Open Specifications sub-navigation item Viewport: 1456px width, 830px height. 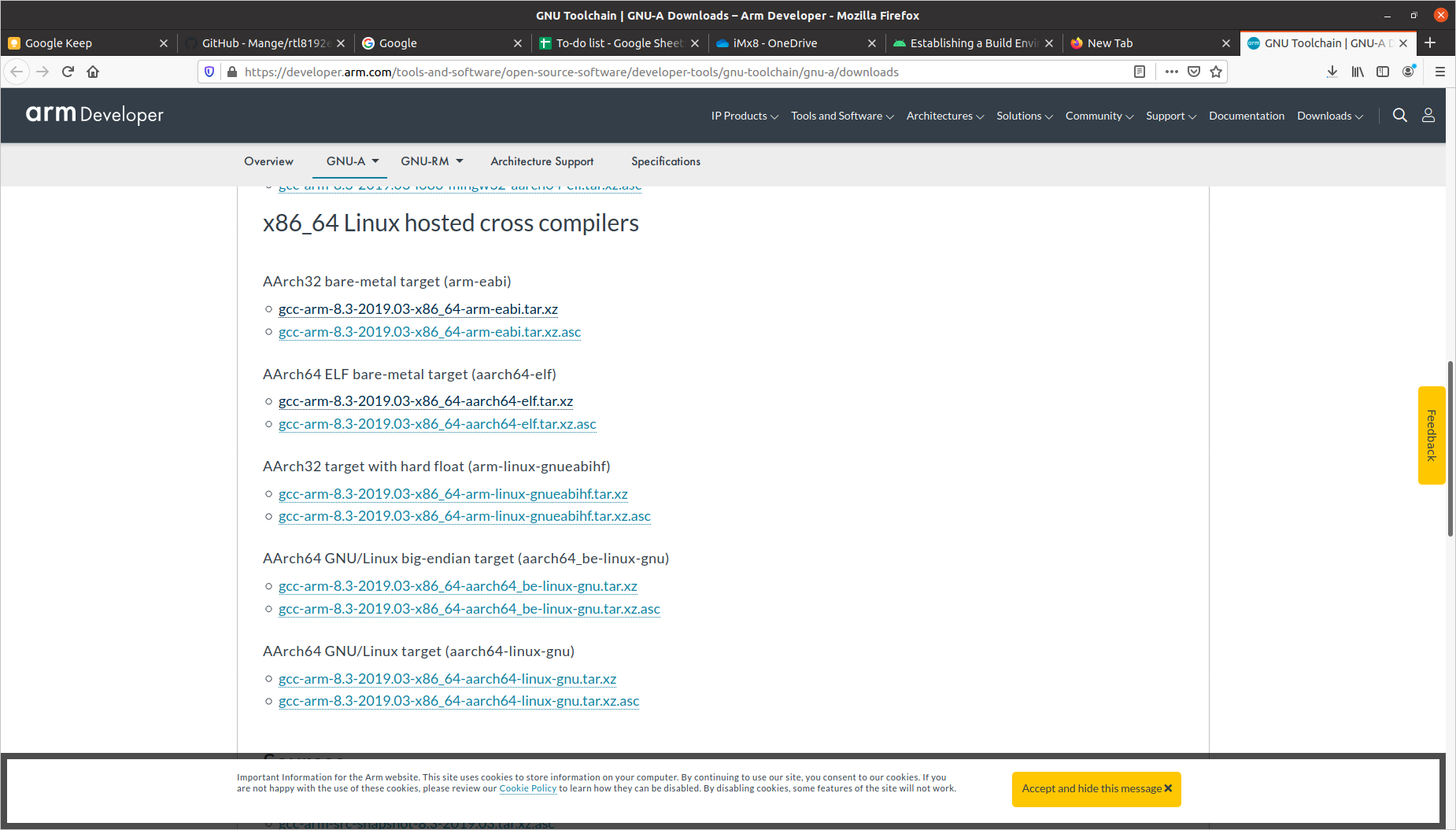[x=666, y=160]
